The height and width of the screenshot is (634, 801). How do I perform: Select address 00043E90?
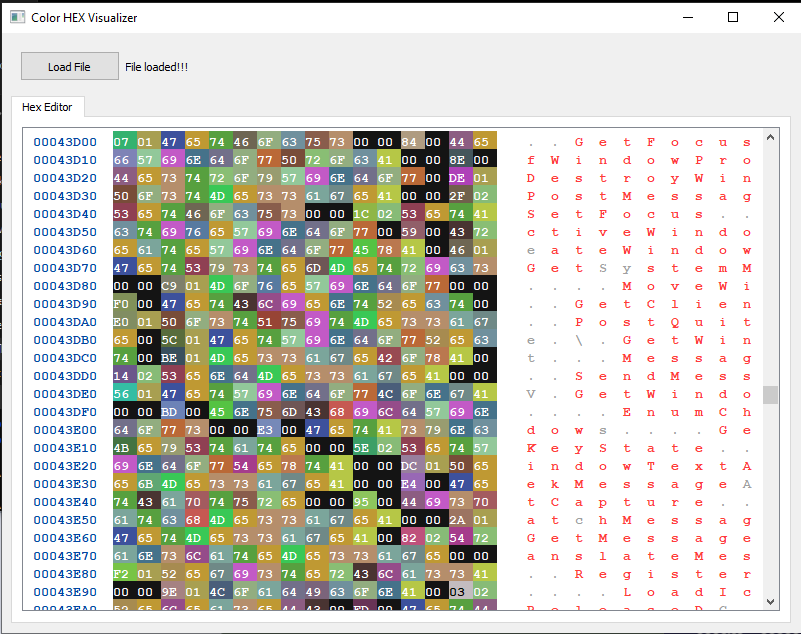point(65,592)
